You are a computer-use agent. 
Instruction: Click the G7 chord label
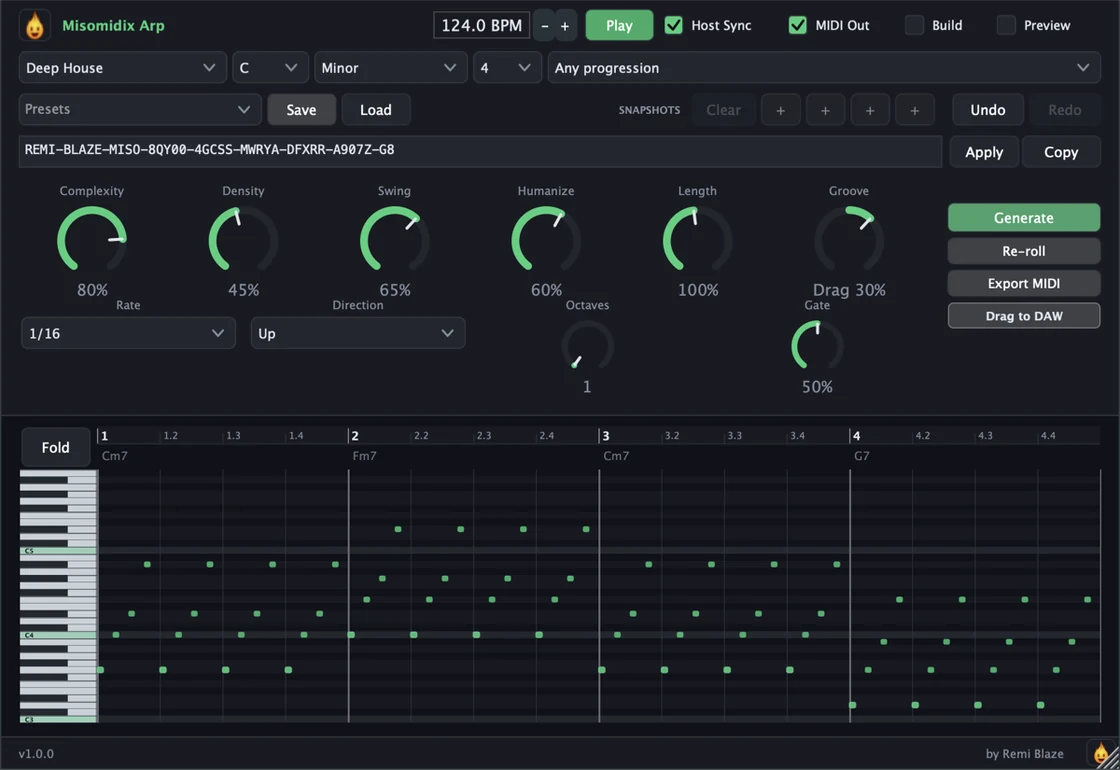862,456
